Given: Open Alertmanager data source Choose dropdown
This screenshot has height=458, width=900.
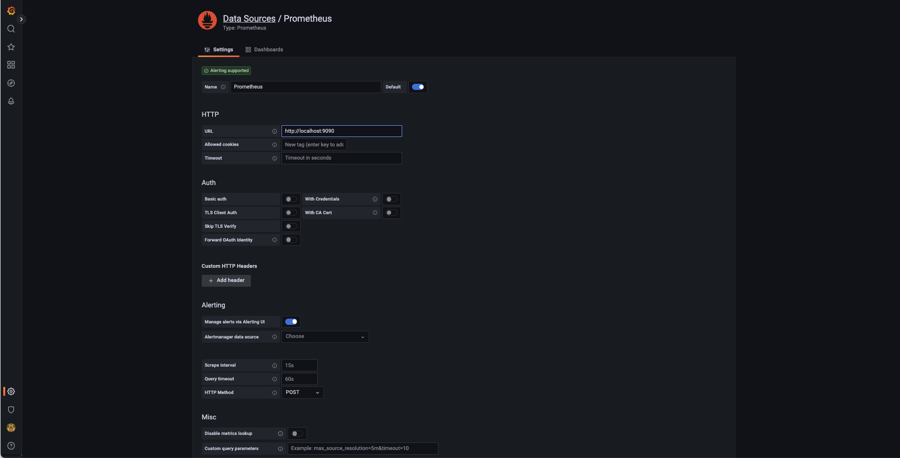Looking at the screenshot, I should click(x=325, y=337).
